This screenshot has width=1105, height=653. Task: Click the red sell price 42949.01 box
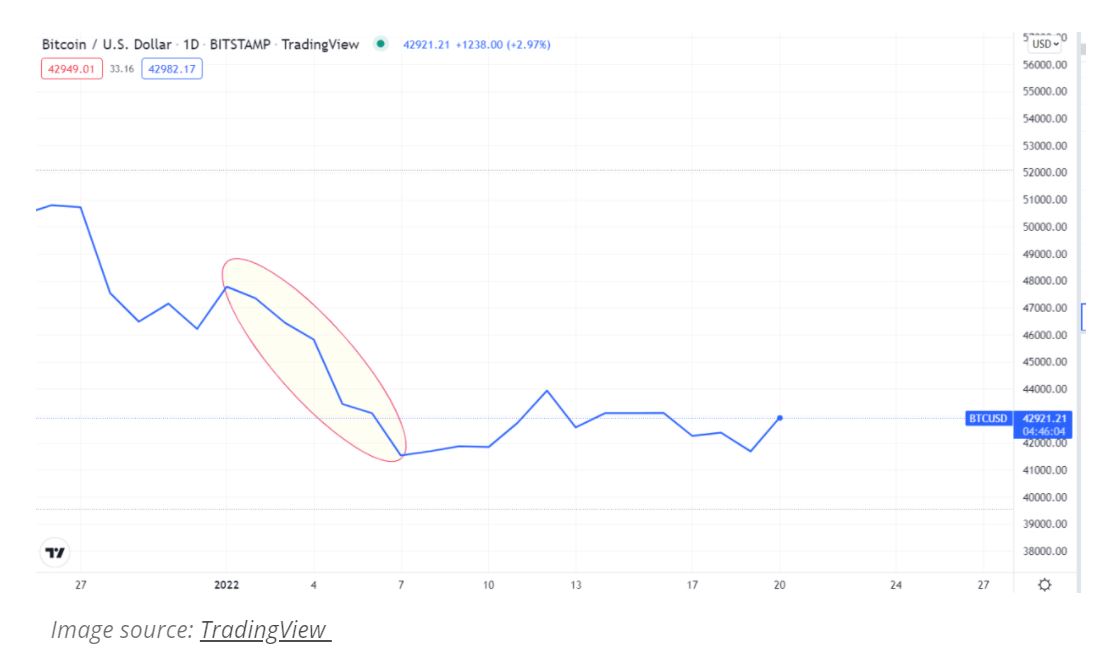click(72, 69)
